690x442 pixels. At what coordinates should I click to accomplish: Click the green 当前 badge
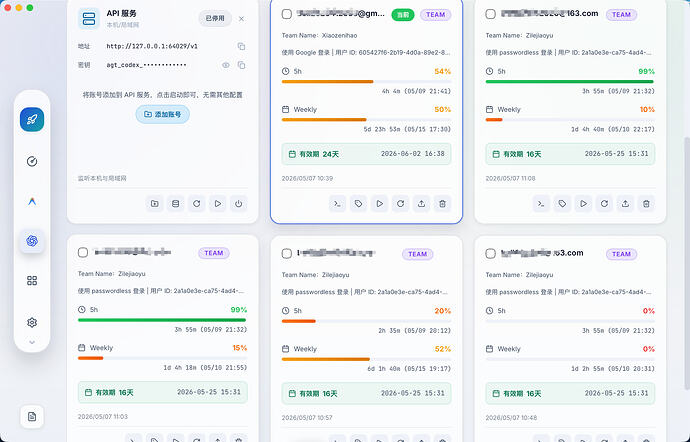click(x=403, y=15)
